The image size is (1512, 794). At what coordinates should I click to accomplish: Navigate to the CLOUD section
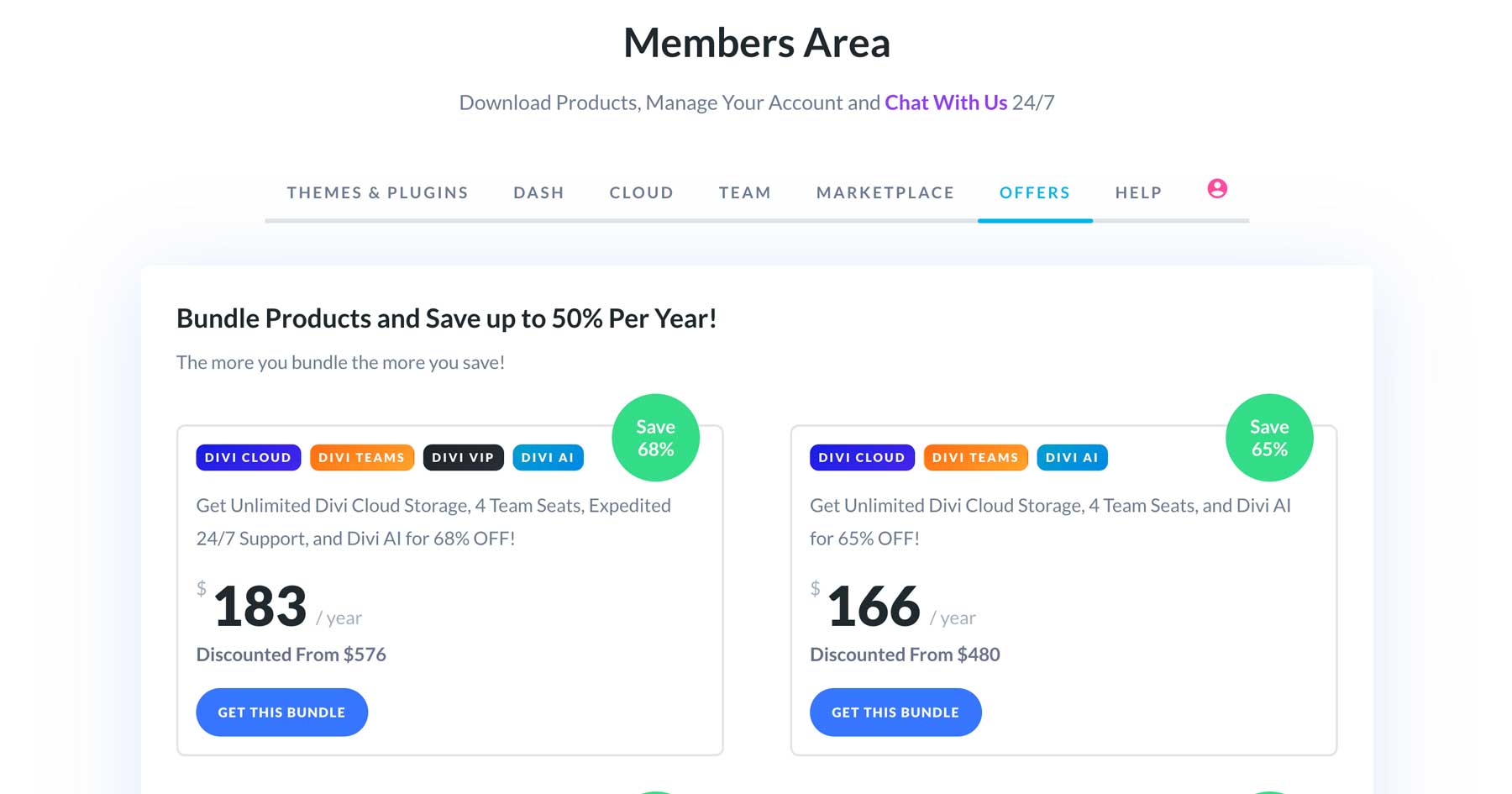[x=641, y=192]
